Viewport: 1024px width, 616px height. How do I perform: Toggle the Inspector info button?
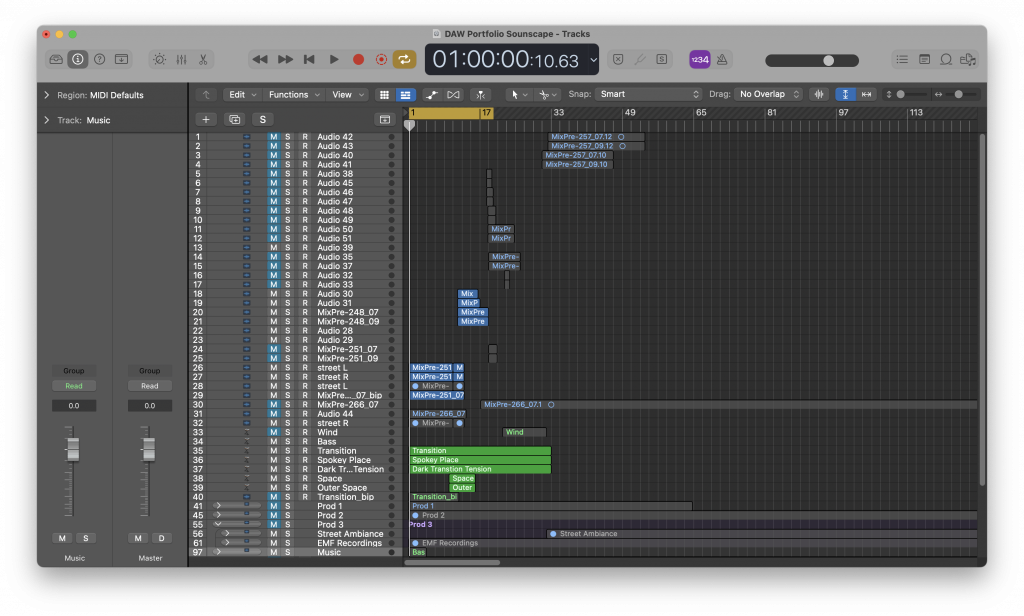pos(78,59)
